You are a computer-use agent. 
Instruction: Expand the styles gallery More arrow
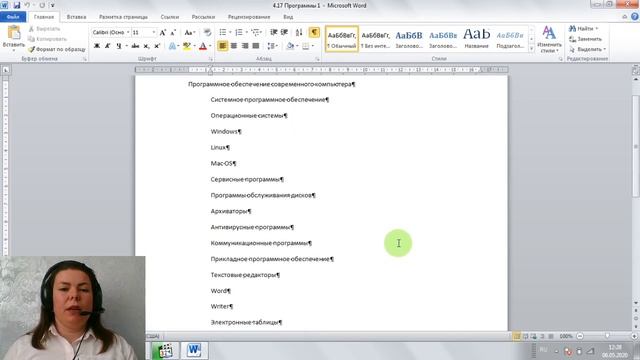coord(531,49)
